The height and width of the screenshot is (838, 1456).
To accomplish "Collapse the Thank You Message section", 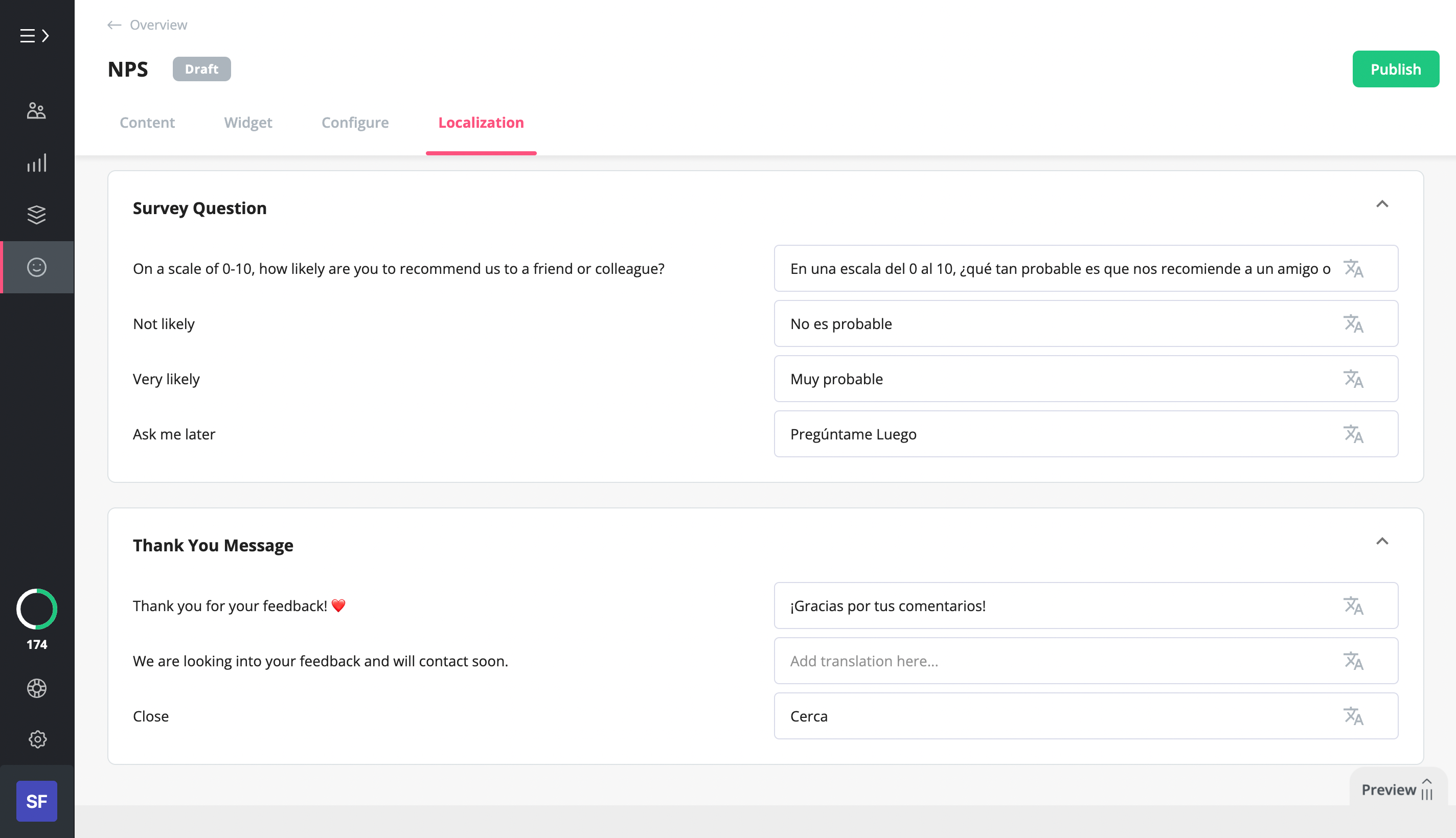I will [x=1383, y=542].
